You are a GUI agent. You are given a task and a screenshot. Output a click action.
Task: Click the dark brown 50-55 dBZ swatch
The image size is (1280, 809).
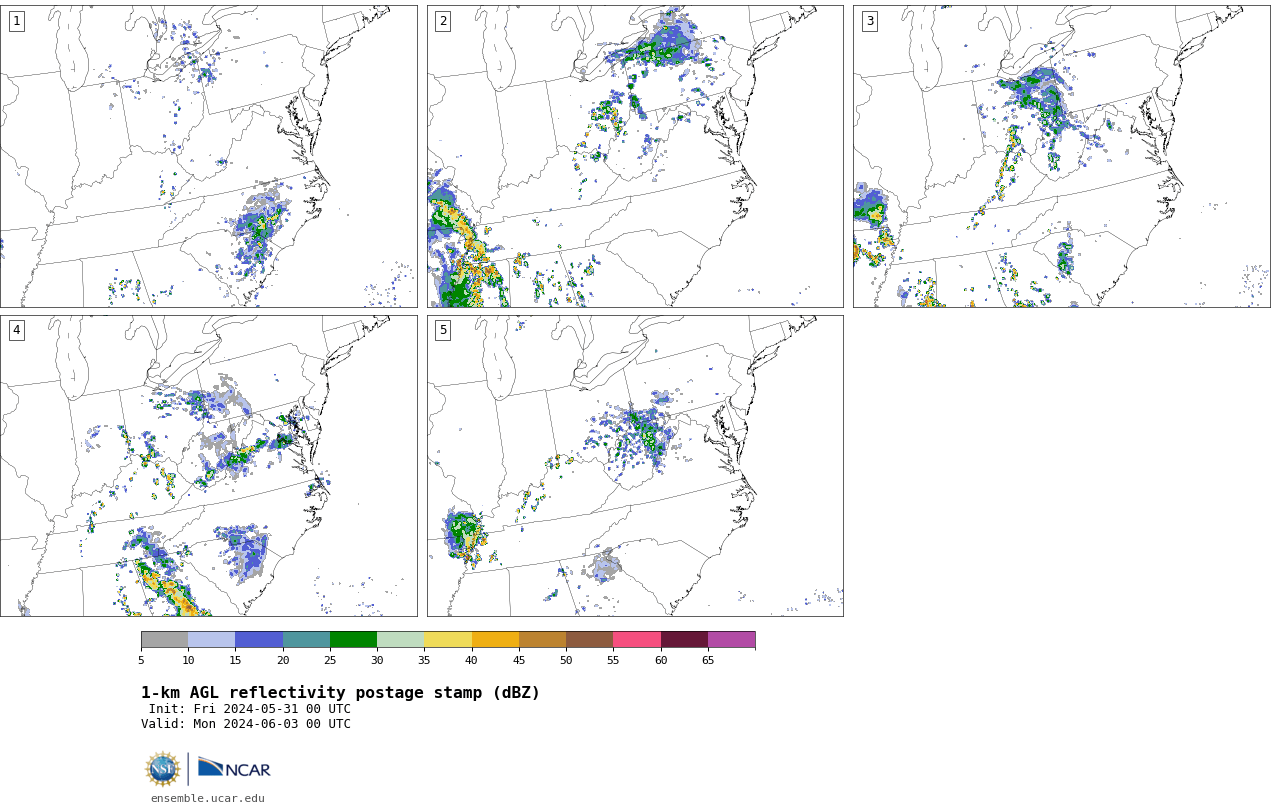[x=589, y=640]
